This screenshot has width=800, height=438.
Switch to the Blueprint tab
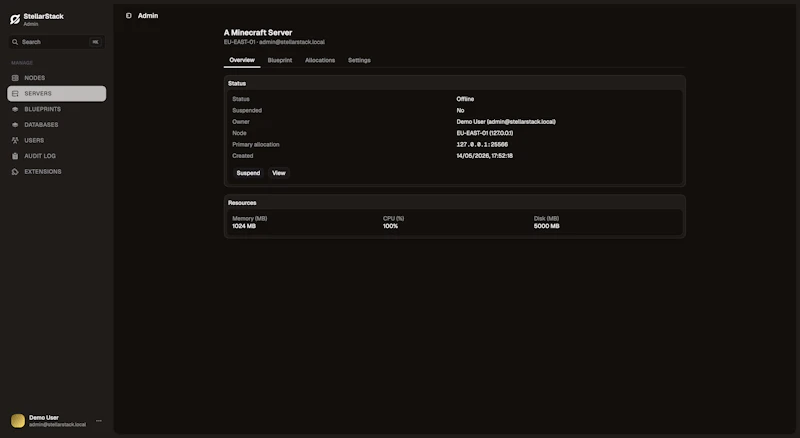click(x=280, y=60)
